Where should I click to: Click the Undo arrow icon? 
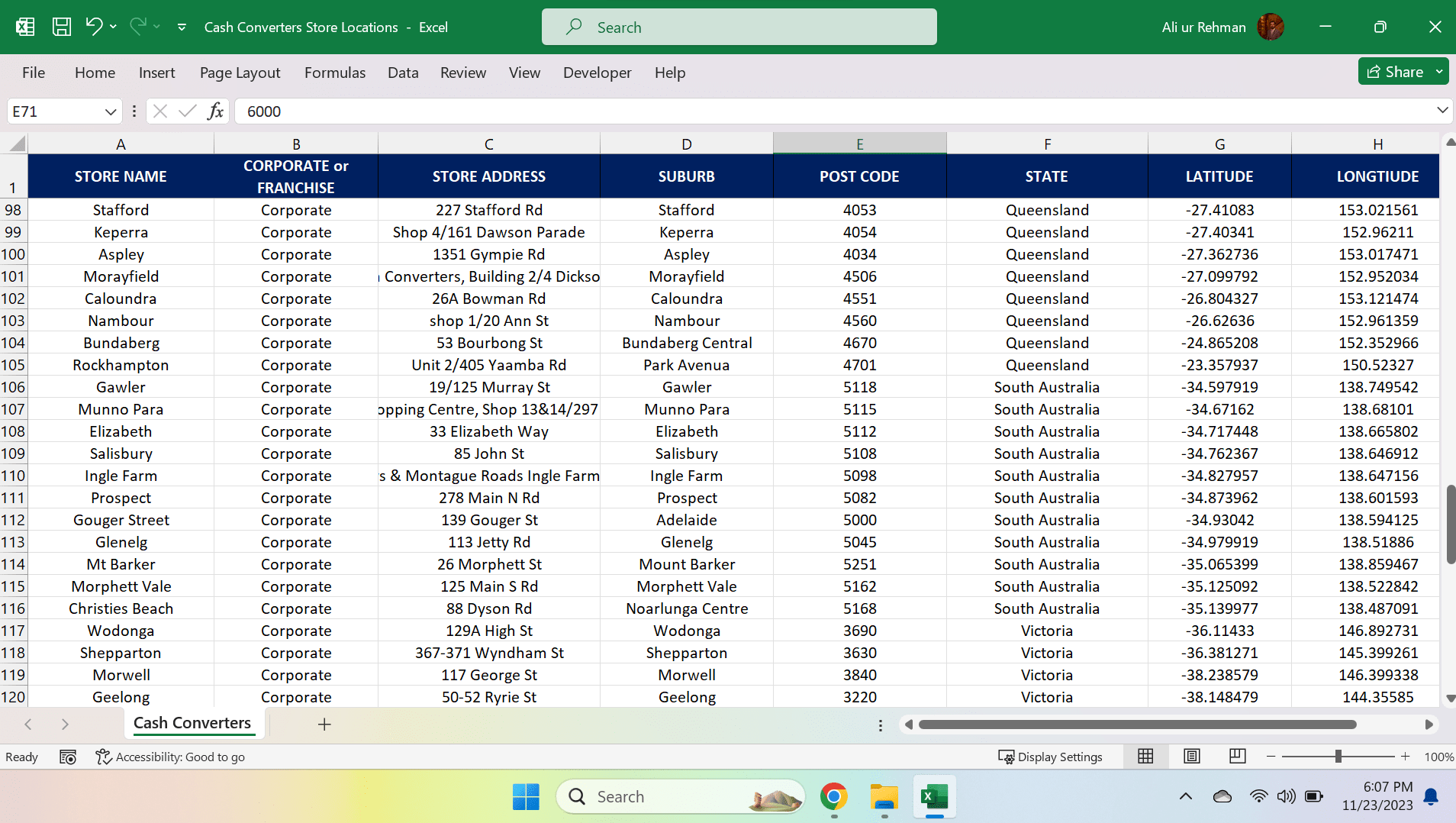pos(94,27)
